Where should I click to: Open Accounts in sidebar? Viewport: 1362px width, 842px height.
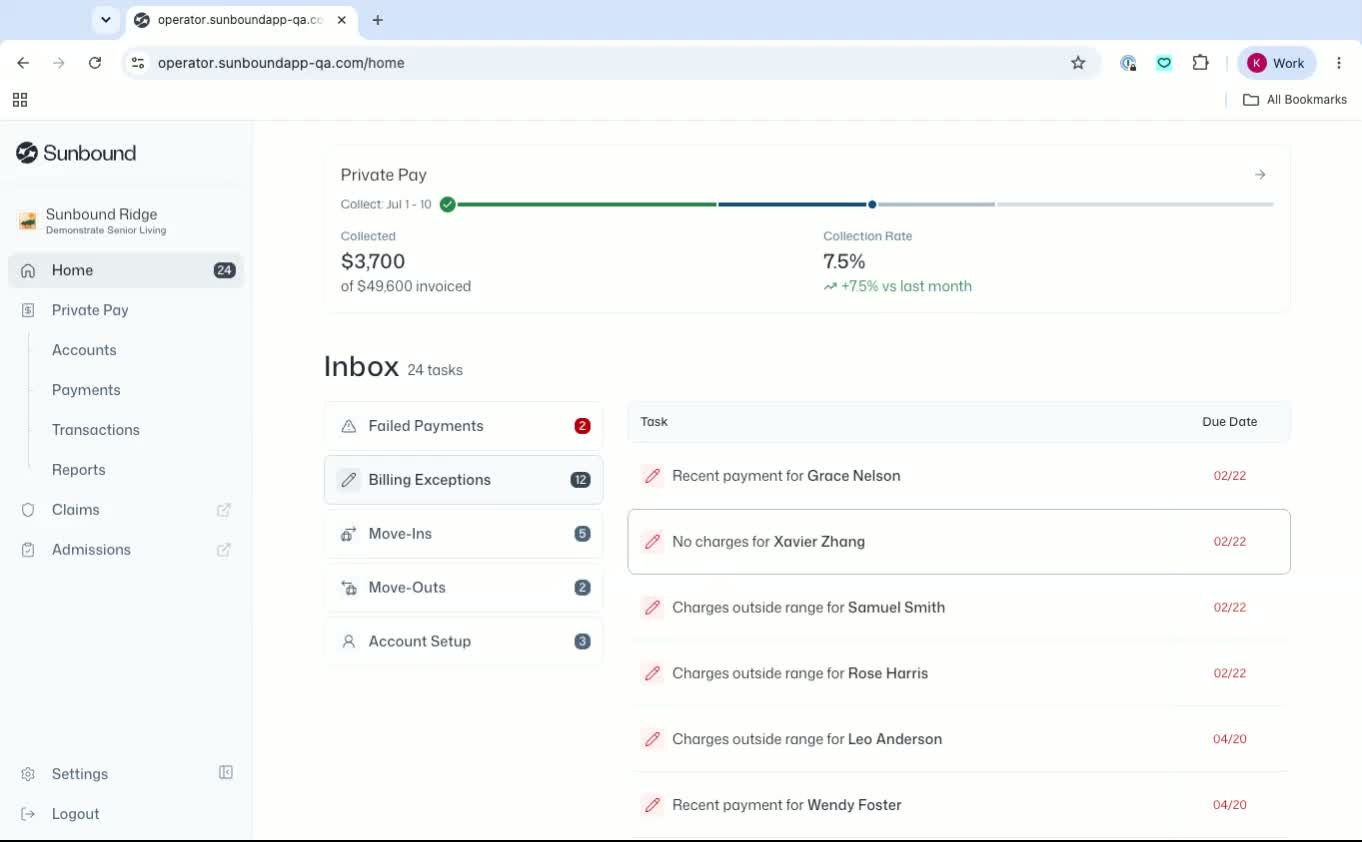(84, 350)
